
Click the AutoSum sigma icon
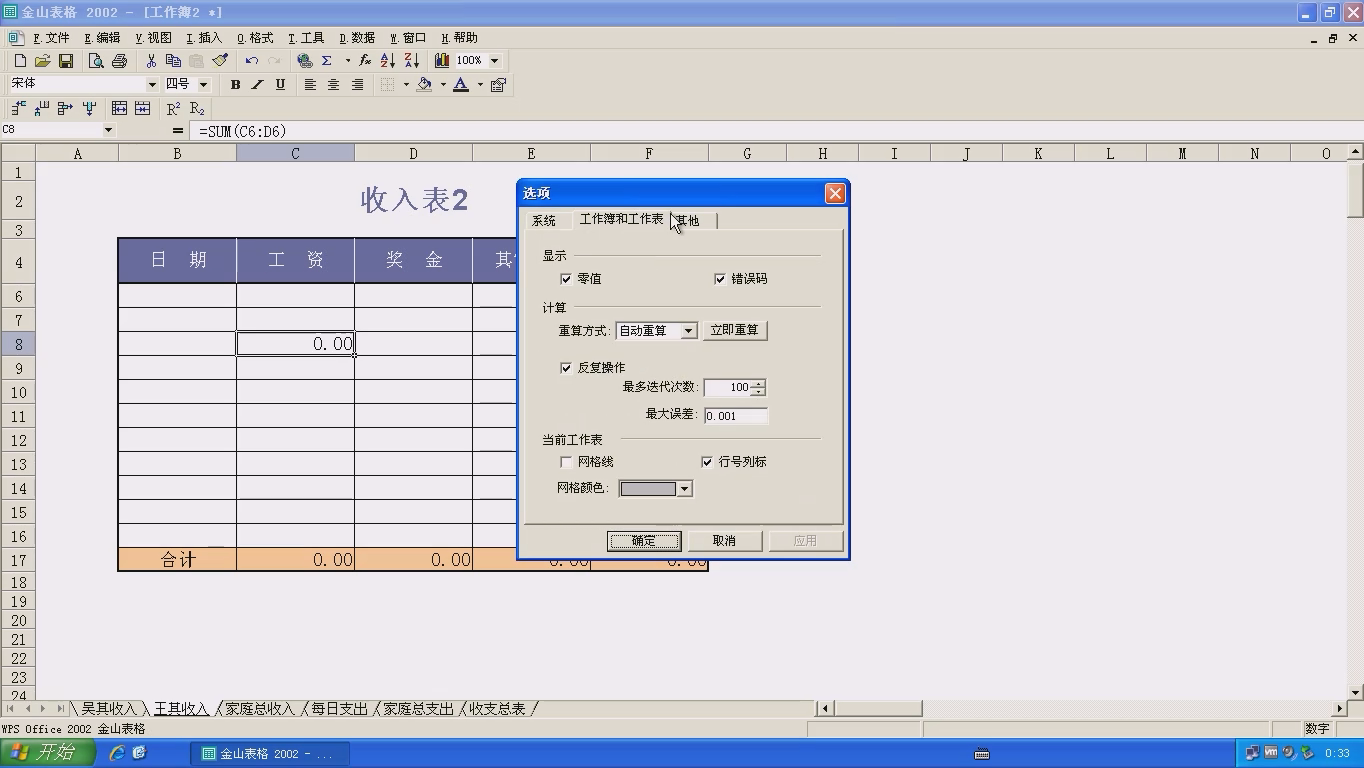point(327,61)
